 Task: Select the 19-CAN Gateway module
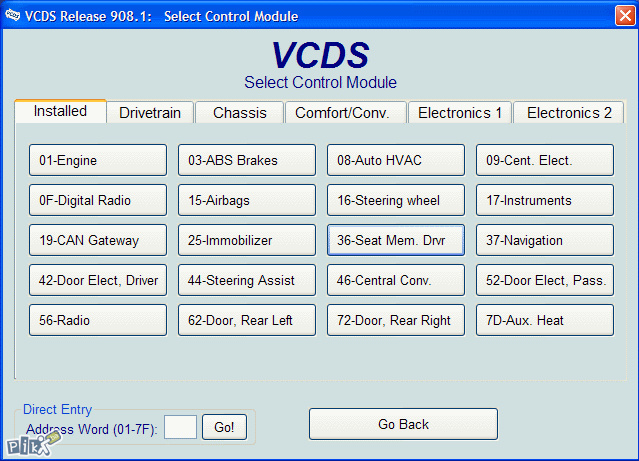(98, 240)
